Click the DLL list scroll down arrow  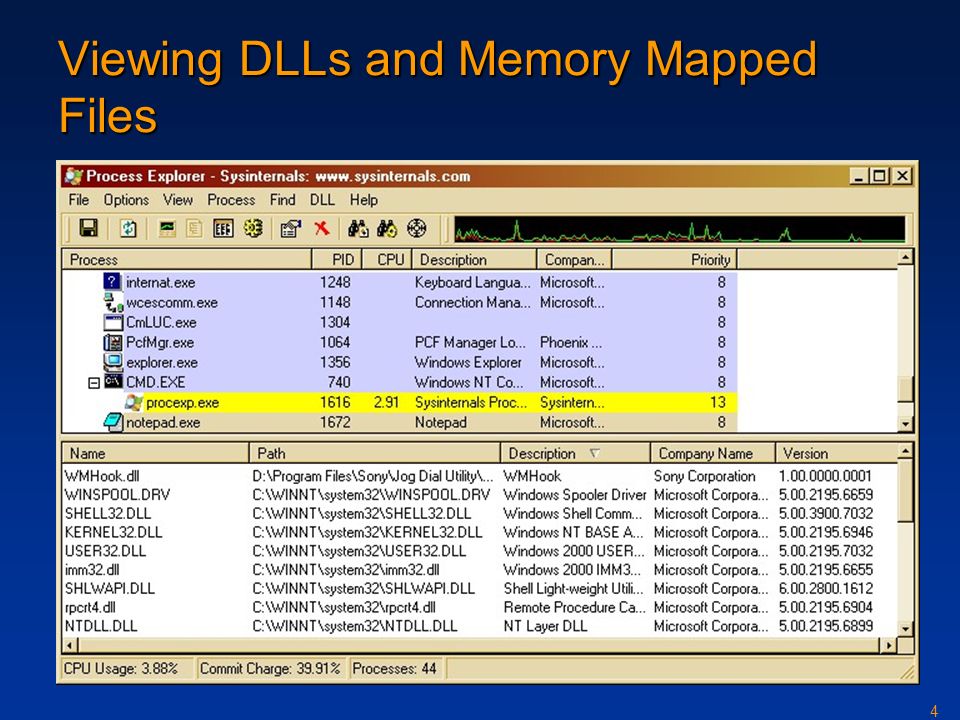point(906,628)
